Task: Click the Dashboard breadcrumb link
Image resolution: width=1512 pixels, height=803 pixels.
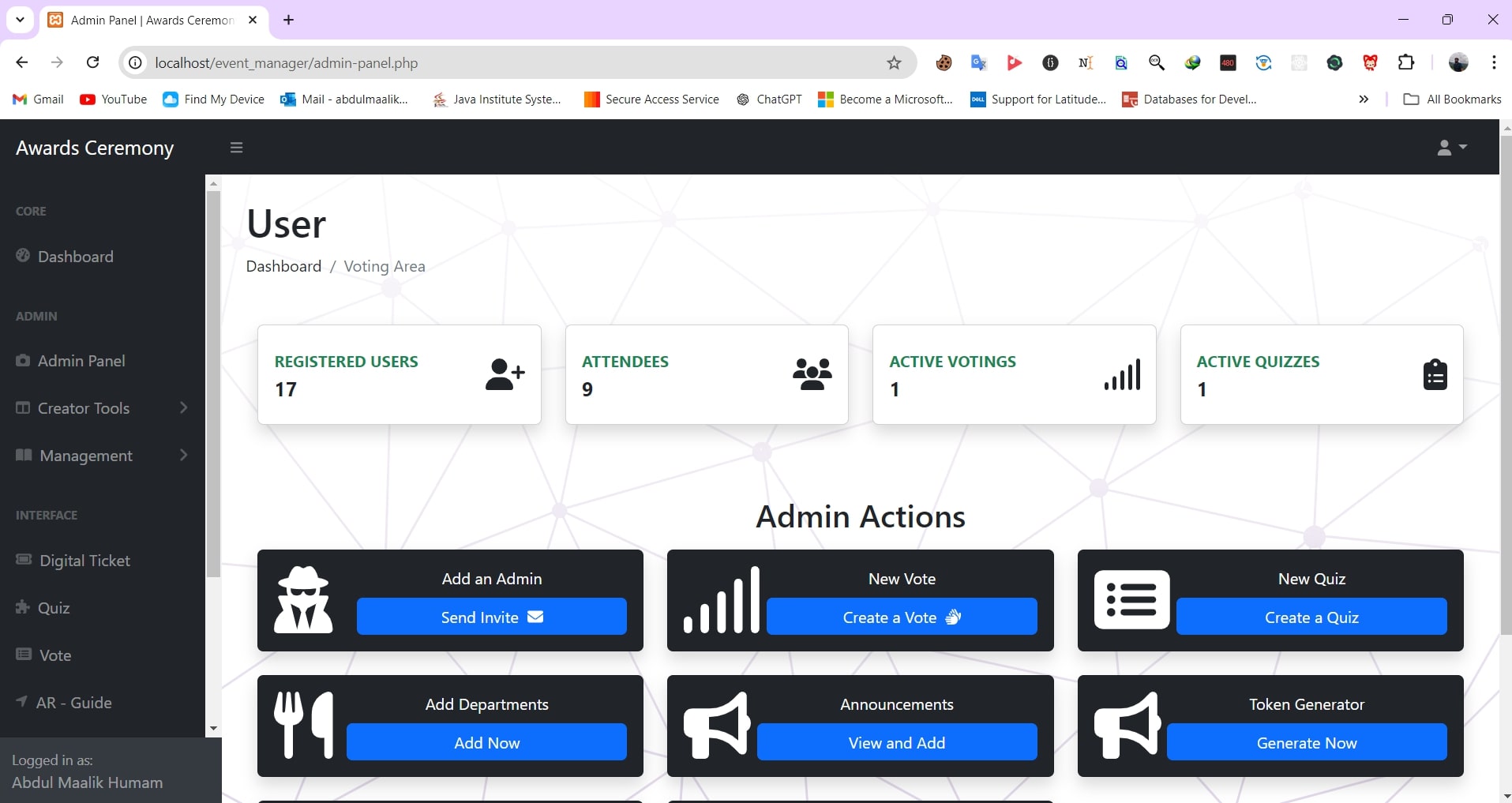Action: 283,266
